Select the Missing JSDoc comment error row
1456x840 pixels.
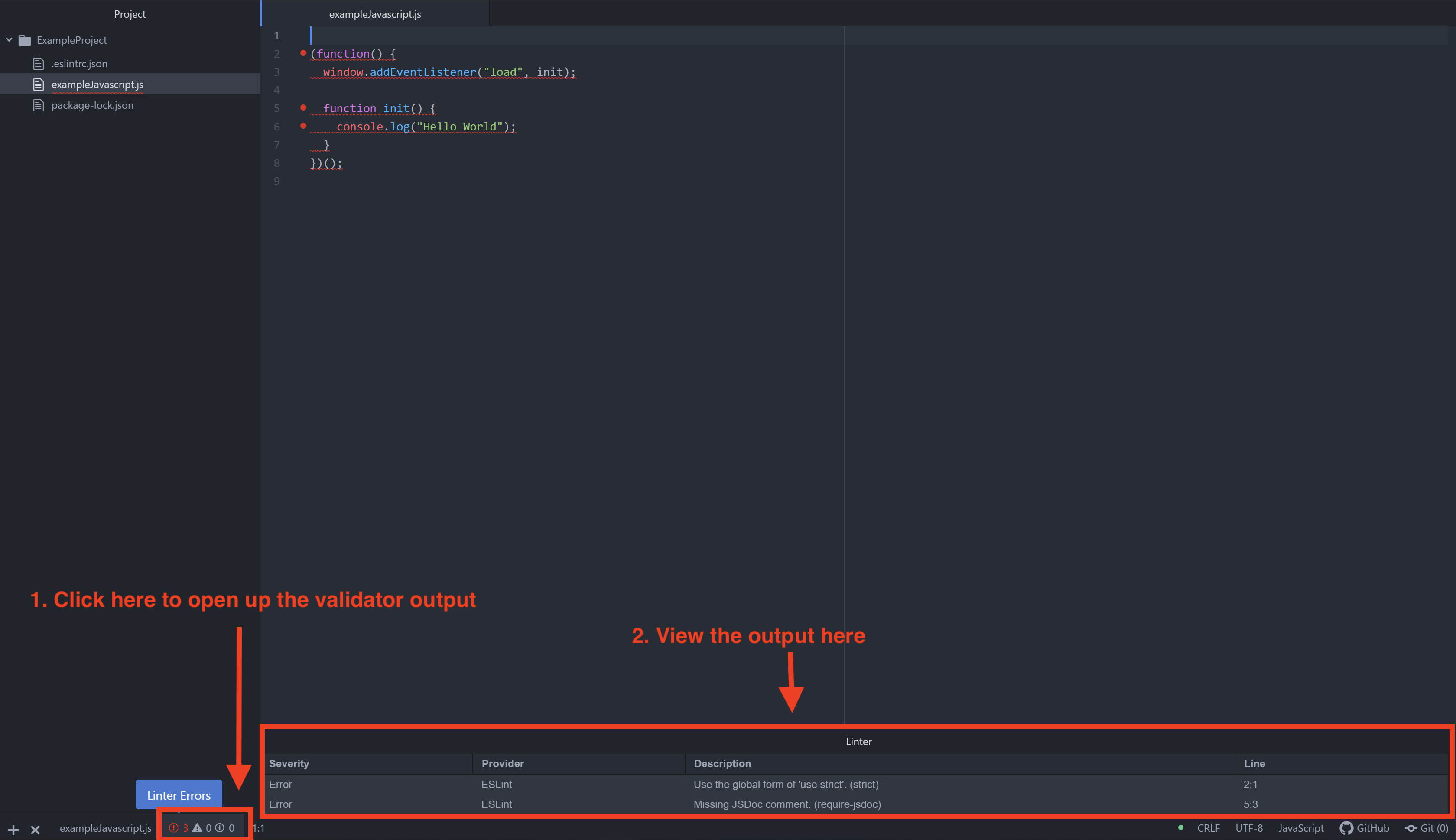[x=787, y=804]
